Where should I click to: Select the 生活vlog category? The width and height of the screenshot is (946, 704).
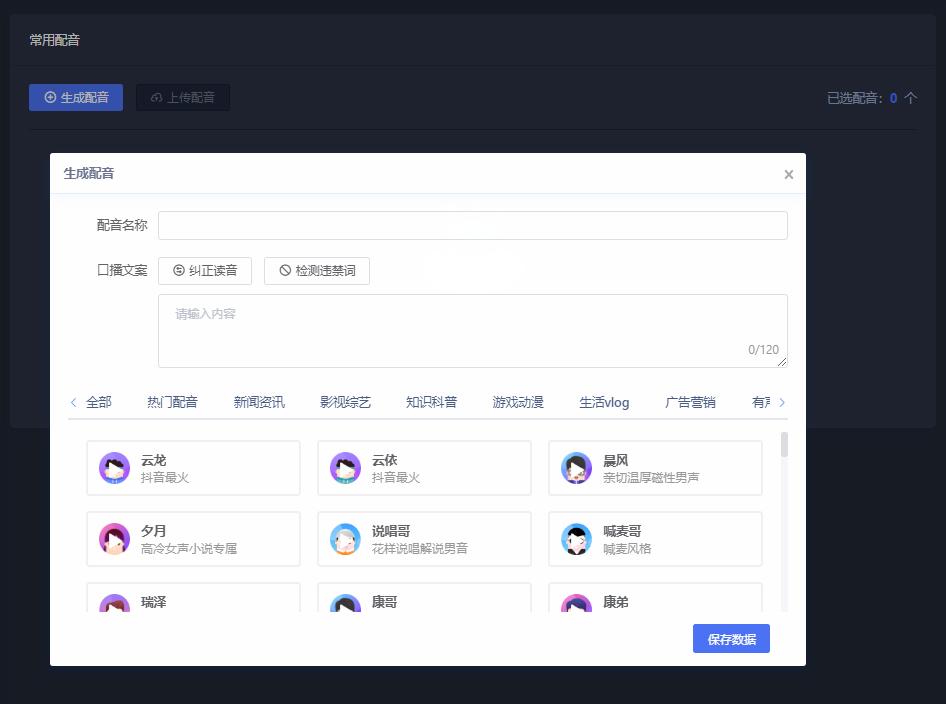(604, 401)
